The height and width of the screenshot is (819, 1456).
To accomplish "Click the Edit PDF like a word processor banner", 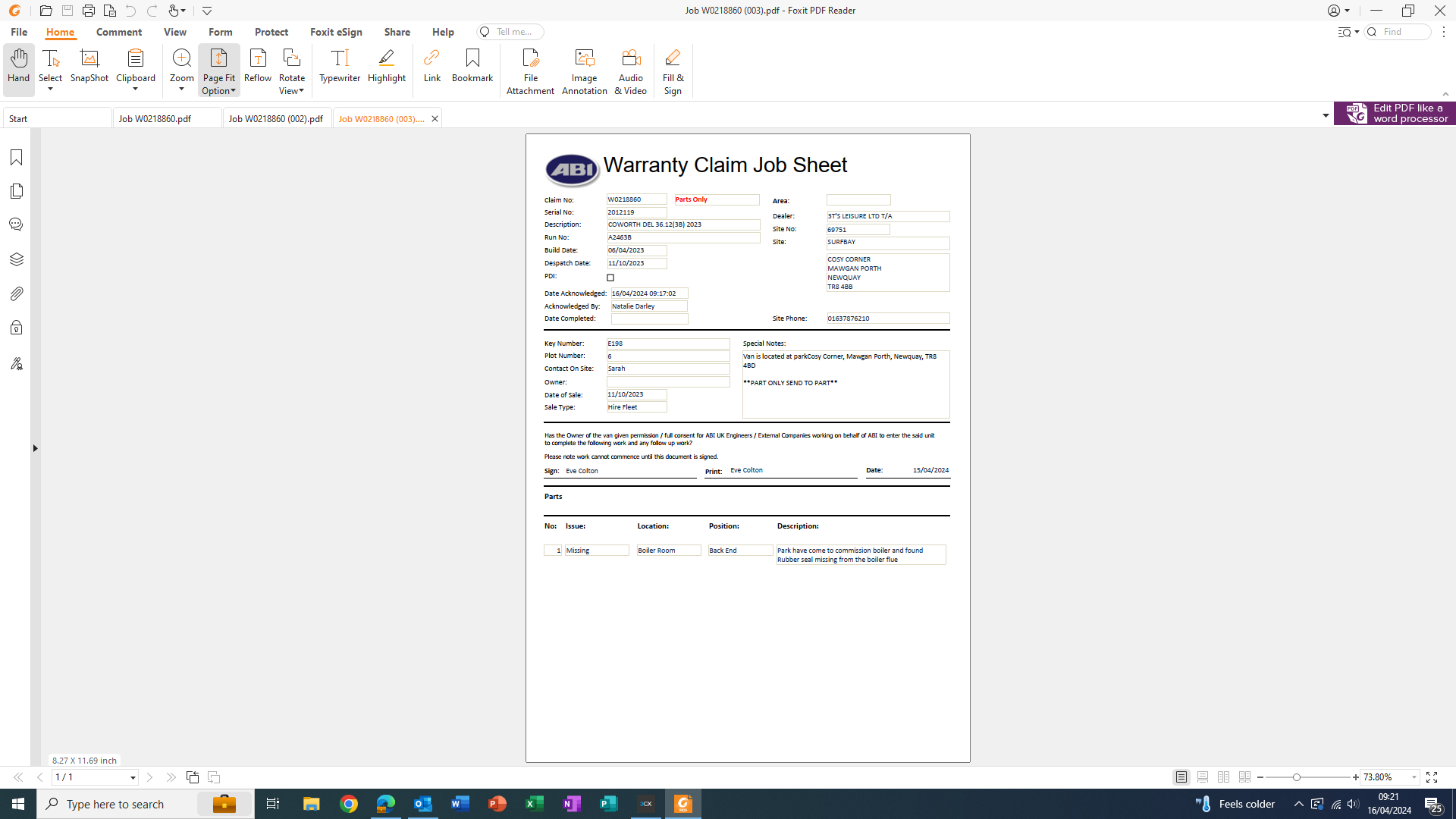I will click(x=1395, y=114).
